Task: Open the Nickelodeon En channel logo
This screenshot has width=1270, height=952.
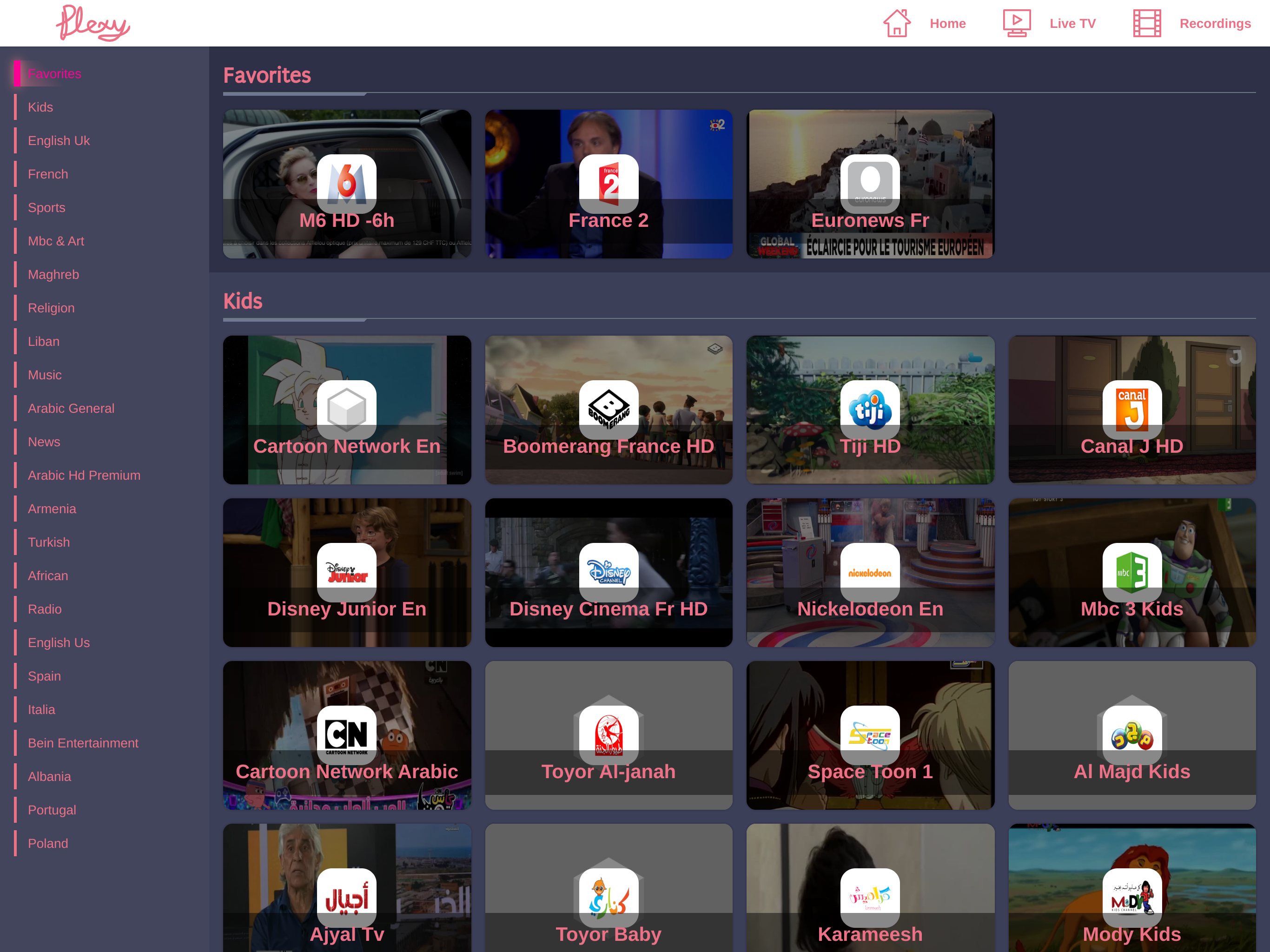Action: [x=870, y=572]
